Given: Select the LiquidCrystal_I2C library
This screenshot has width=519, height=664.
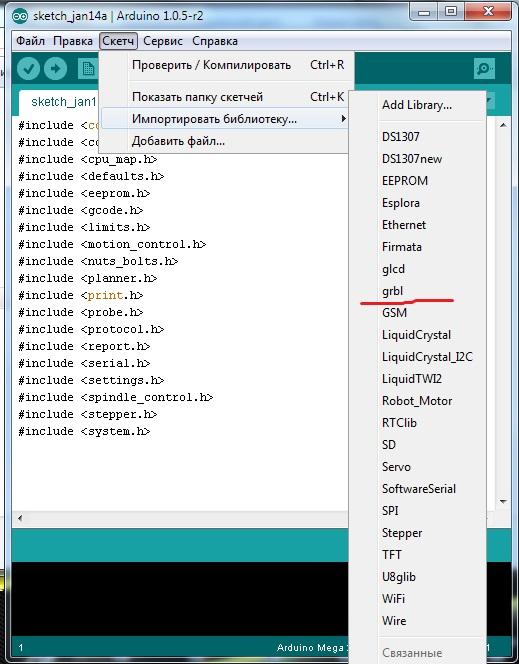Looking at the screenshot, I should tap(417, 357).
